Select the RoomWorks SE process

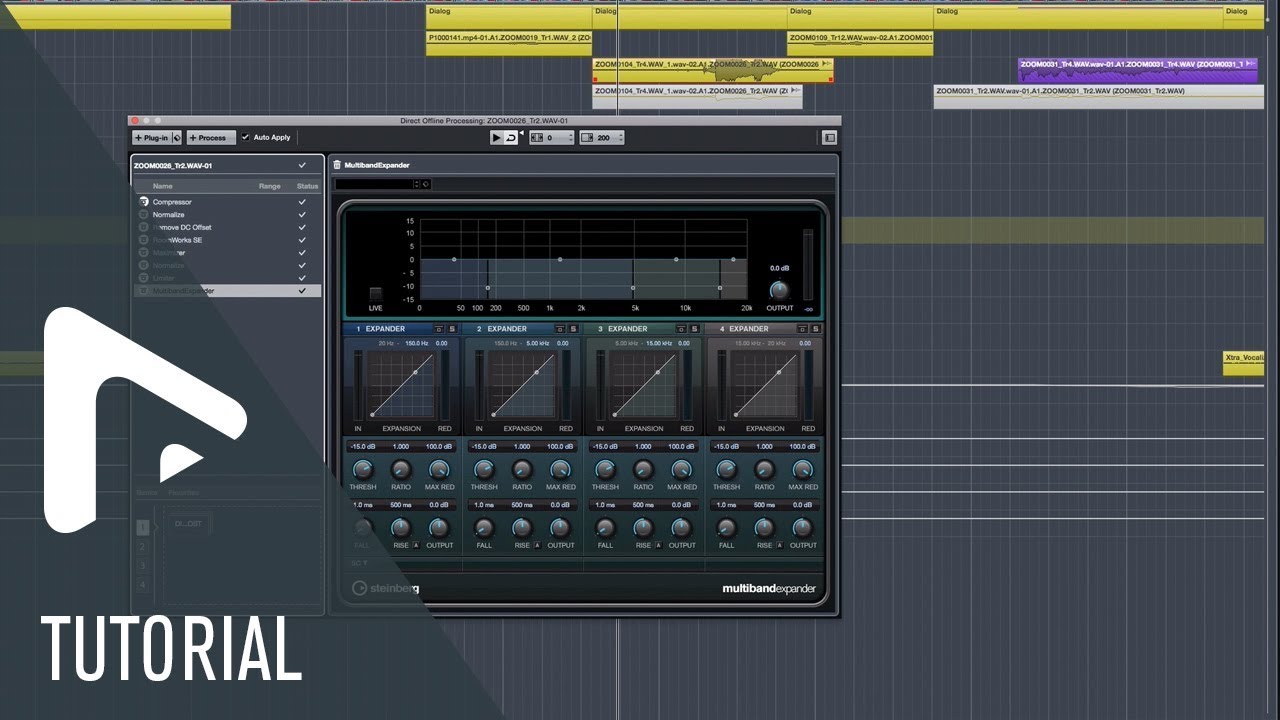(x=228, y=240)
